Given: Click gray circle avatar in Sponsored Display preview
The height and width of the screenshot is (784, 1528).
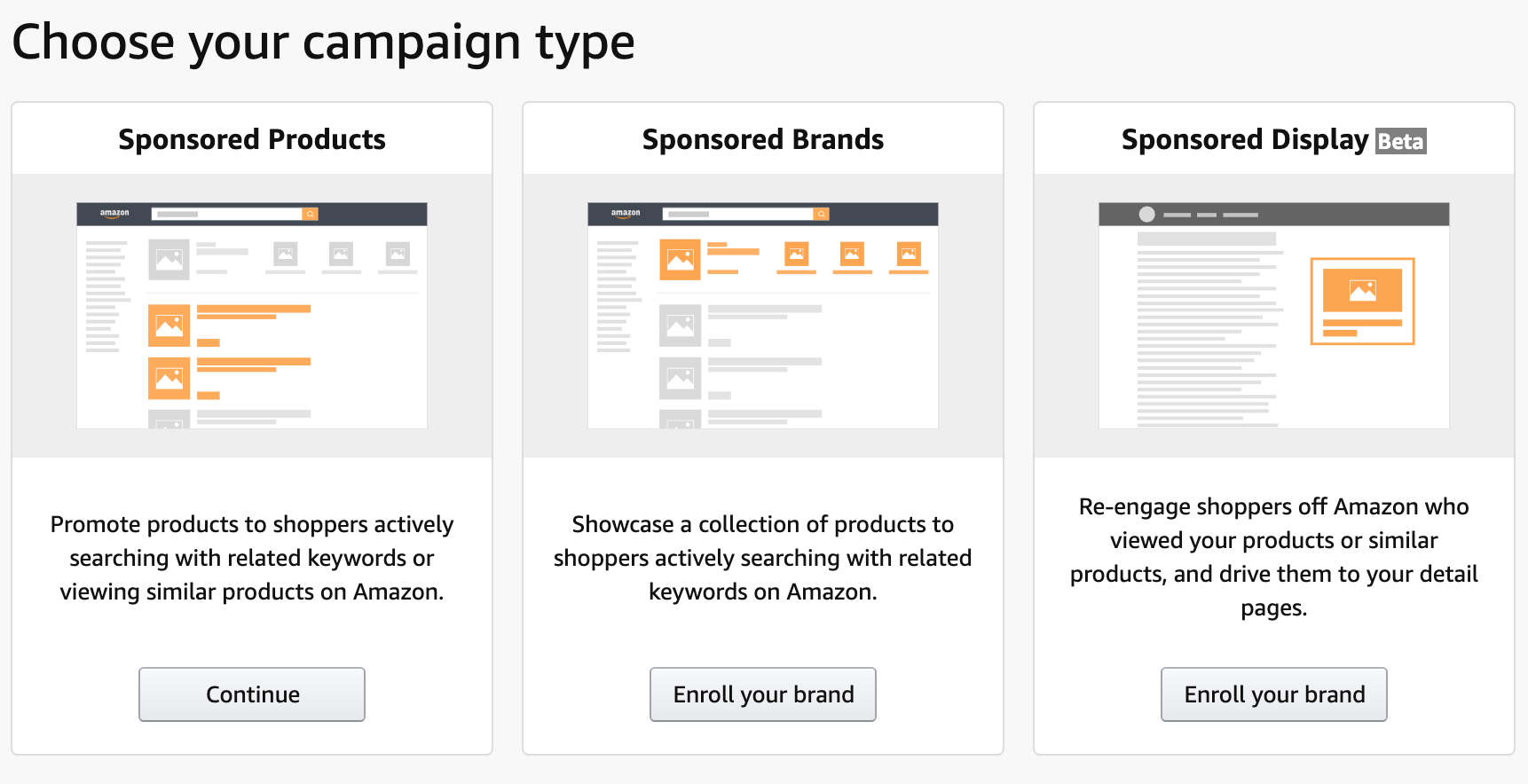Looking at the screenshot, I should coord(1146,214).
